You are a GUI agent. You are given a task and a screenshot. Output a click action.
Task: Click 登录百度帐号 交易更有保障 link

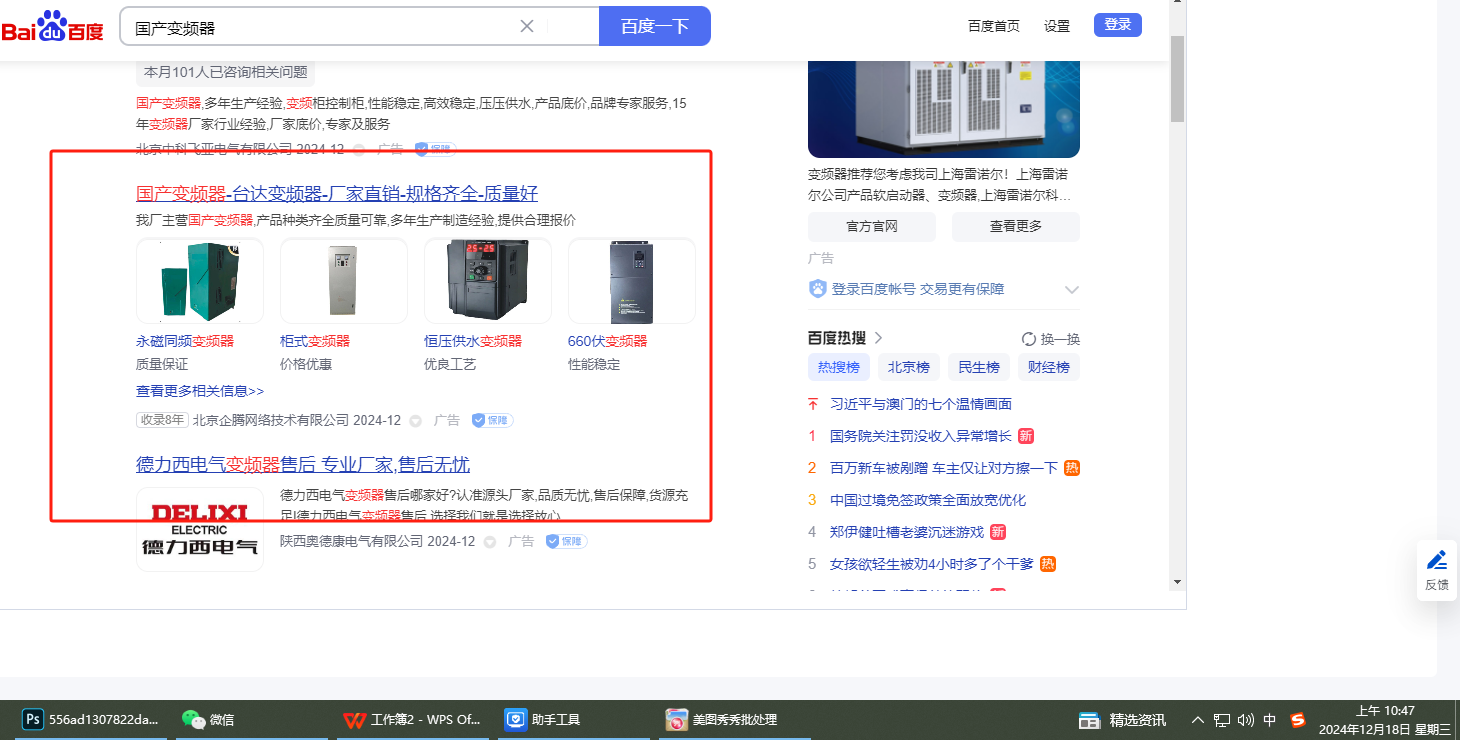pyautogui.click(x=918, y=289)
